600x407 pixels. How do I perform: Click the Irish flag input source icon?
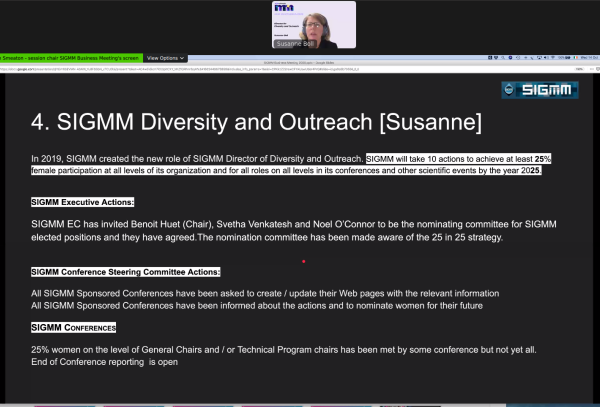click(x=576, y=58)
